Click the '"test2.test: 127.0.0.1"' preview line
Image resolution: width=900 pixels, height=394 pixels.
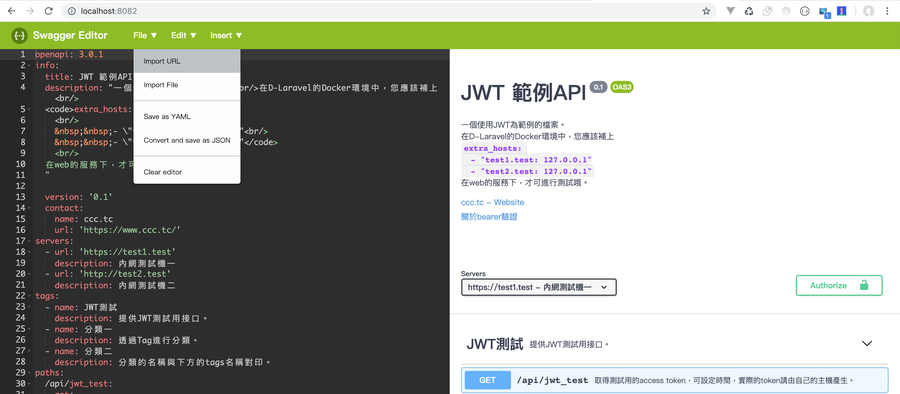coord(532,171)
